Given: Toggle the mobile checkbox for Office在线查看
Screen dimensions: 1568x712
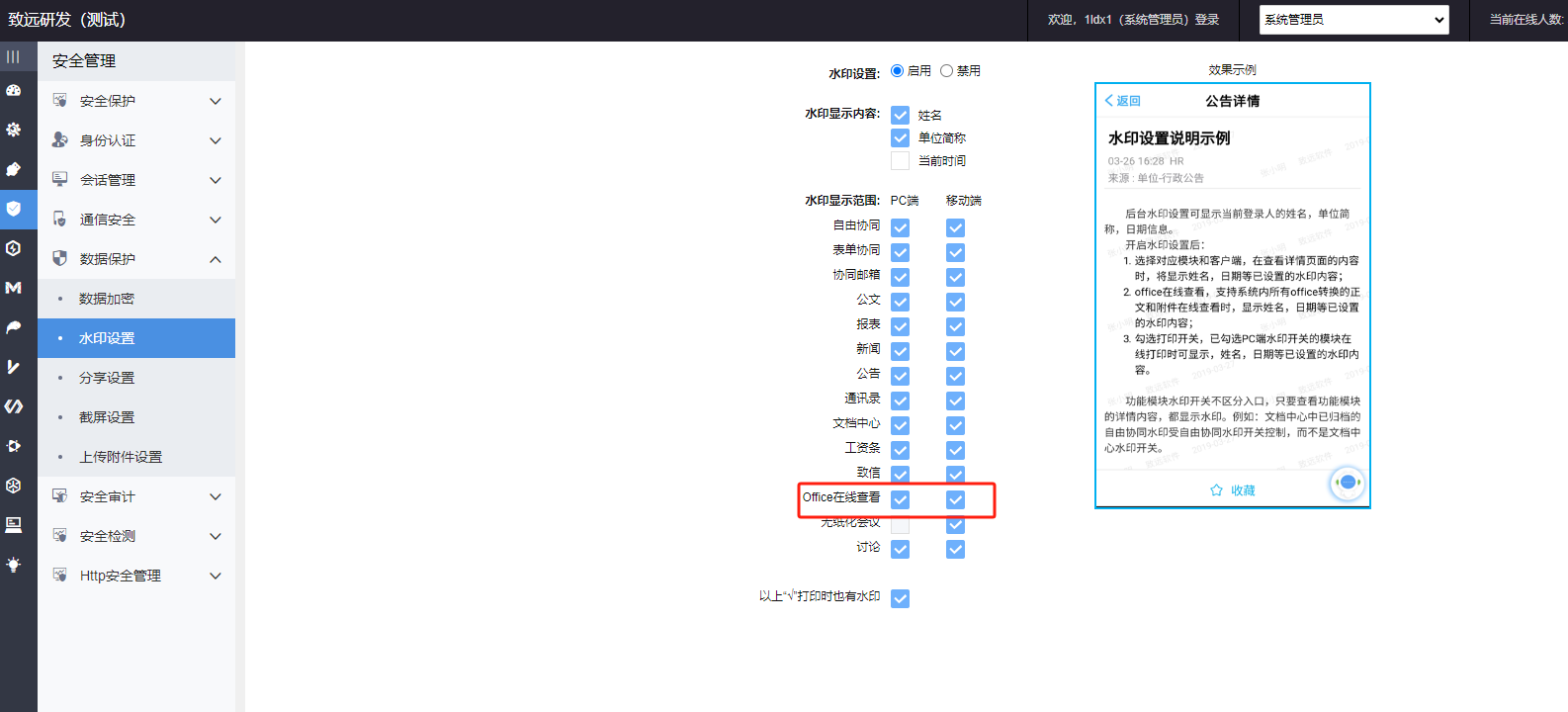Looking at the screenshot, I should pos(955,499).
